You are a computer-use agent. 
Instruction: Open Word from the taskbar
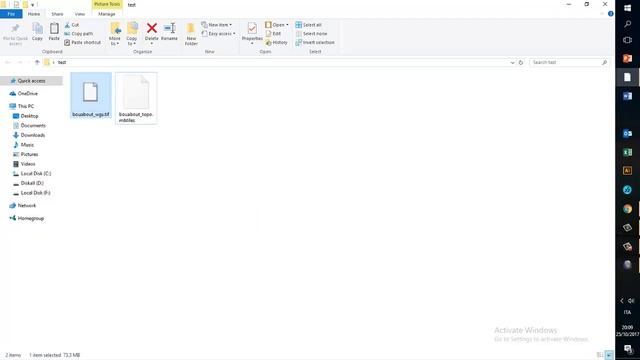pos(627,96)
